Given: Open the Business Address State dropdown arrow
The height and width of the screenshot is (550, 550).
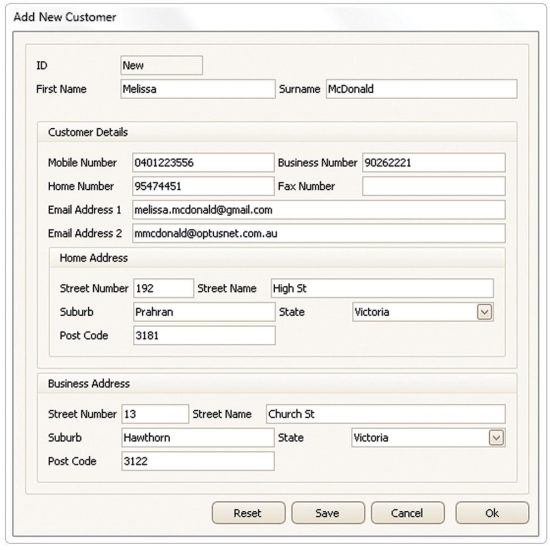Looking at the screenshot, I should (496, 437).
